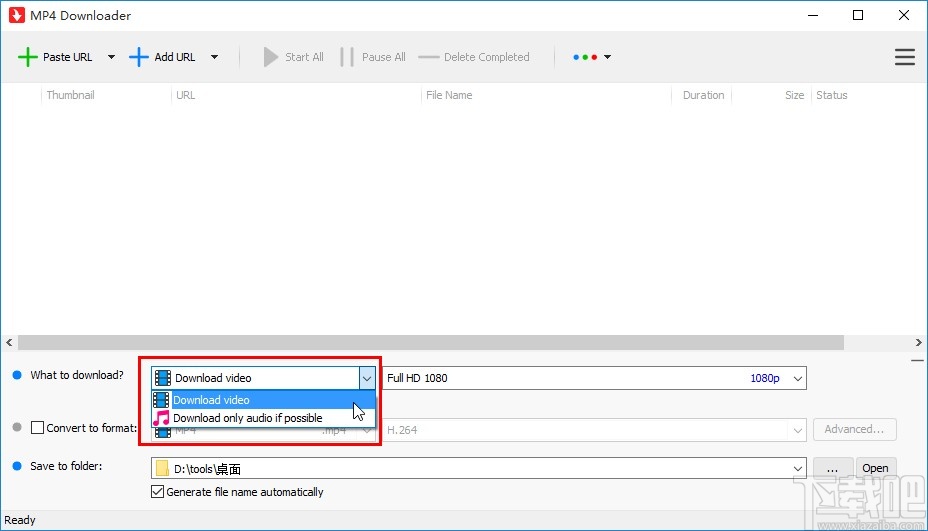Click the Advanced... button
The height and width of the screenshot is (531, 928).
click(x=854, y=429)
